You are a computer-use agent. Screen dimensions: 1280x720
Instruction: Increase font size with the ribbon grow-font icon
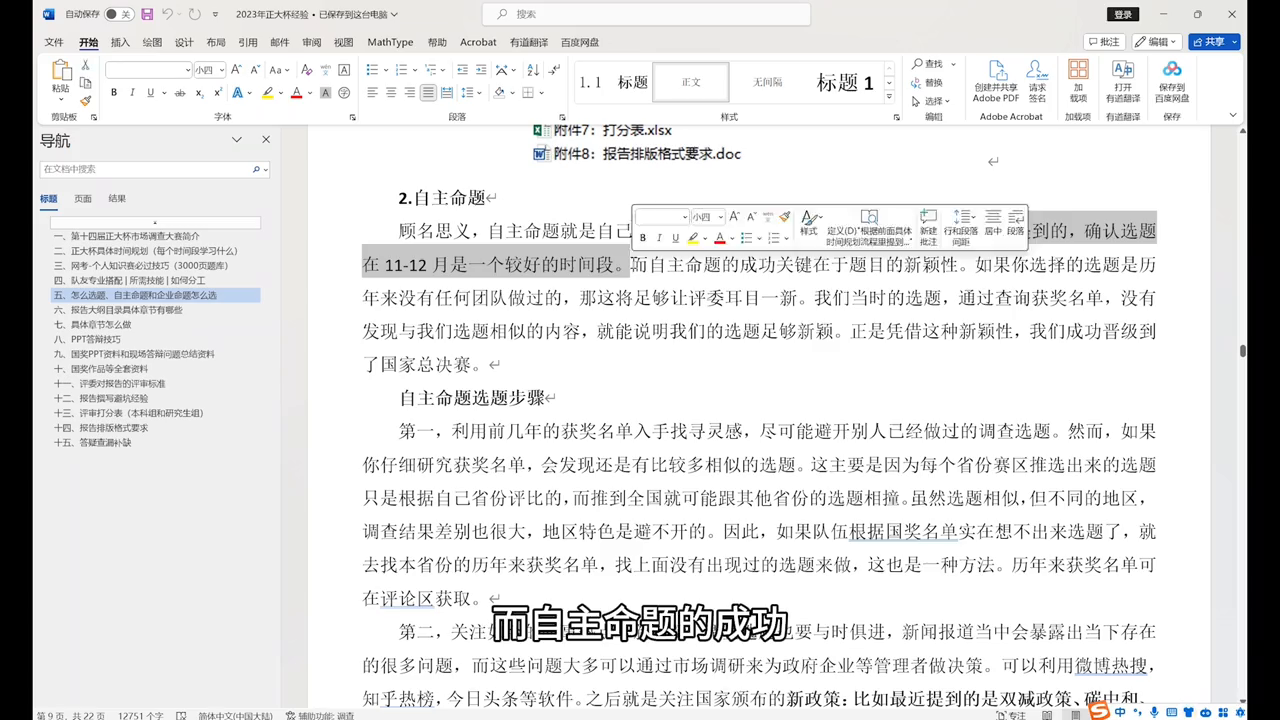tap(237, 70)
